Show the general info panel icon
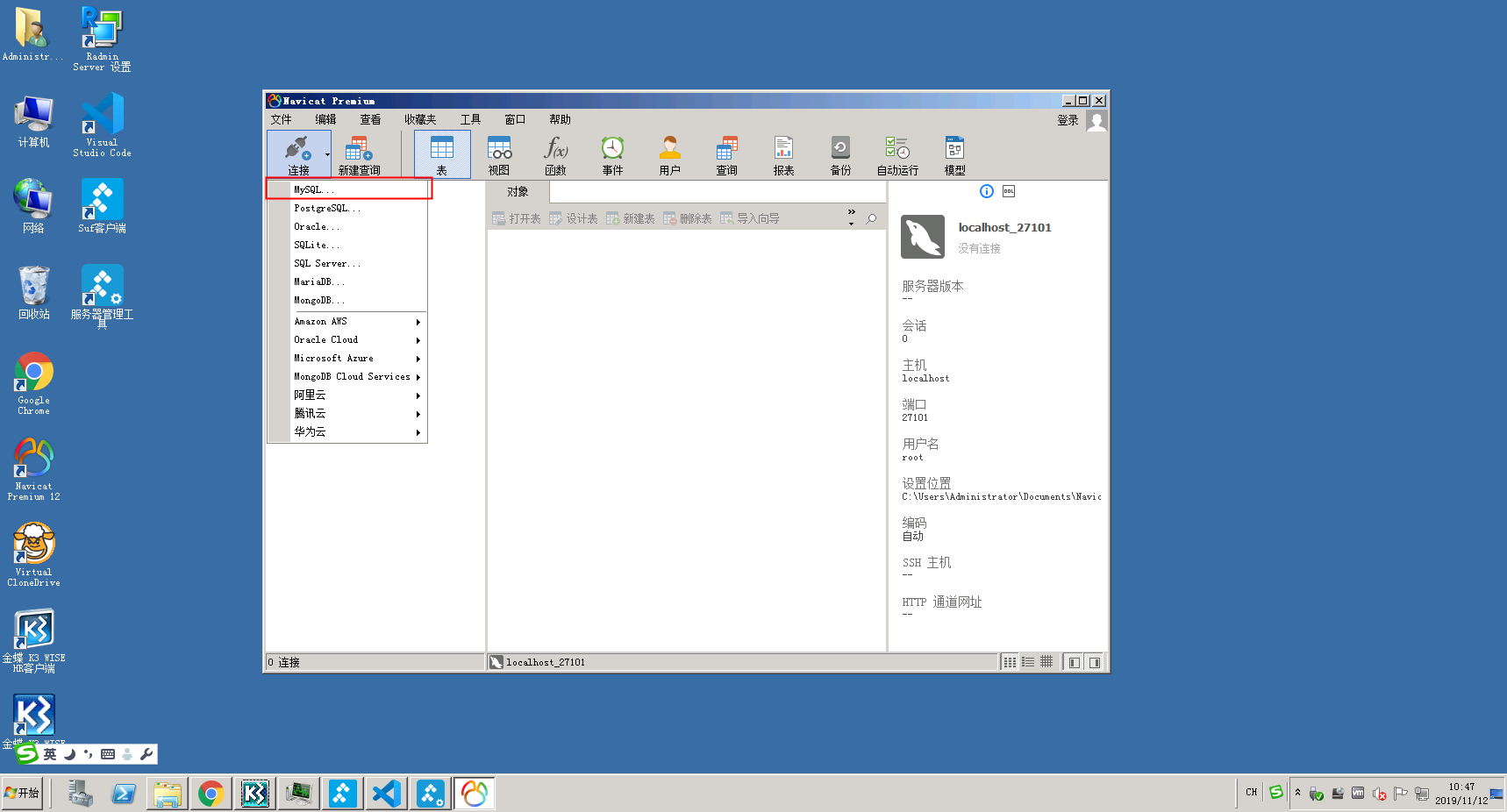Image resolution: width=1507 pixels, height=812 pixels. click(987, 191)
